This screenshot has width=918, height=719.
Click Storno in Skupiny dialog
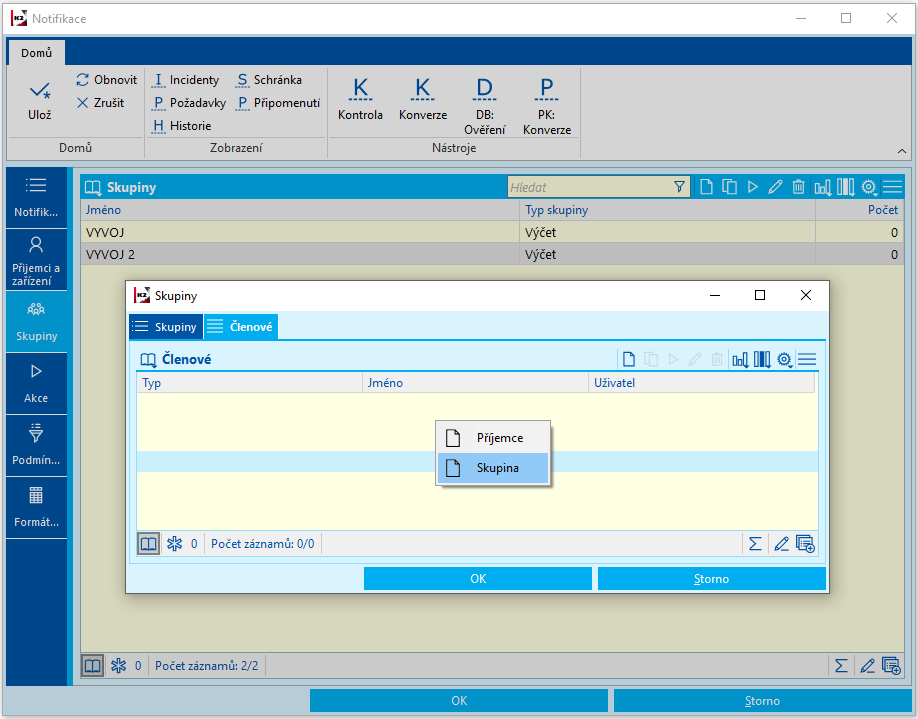coord(711,578)
